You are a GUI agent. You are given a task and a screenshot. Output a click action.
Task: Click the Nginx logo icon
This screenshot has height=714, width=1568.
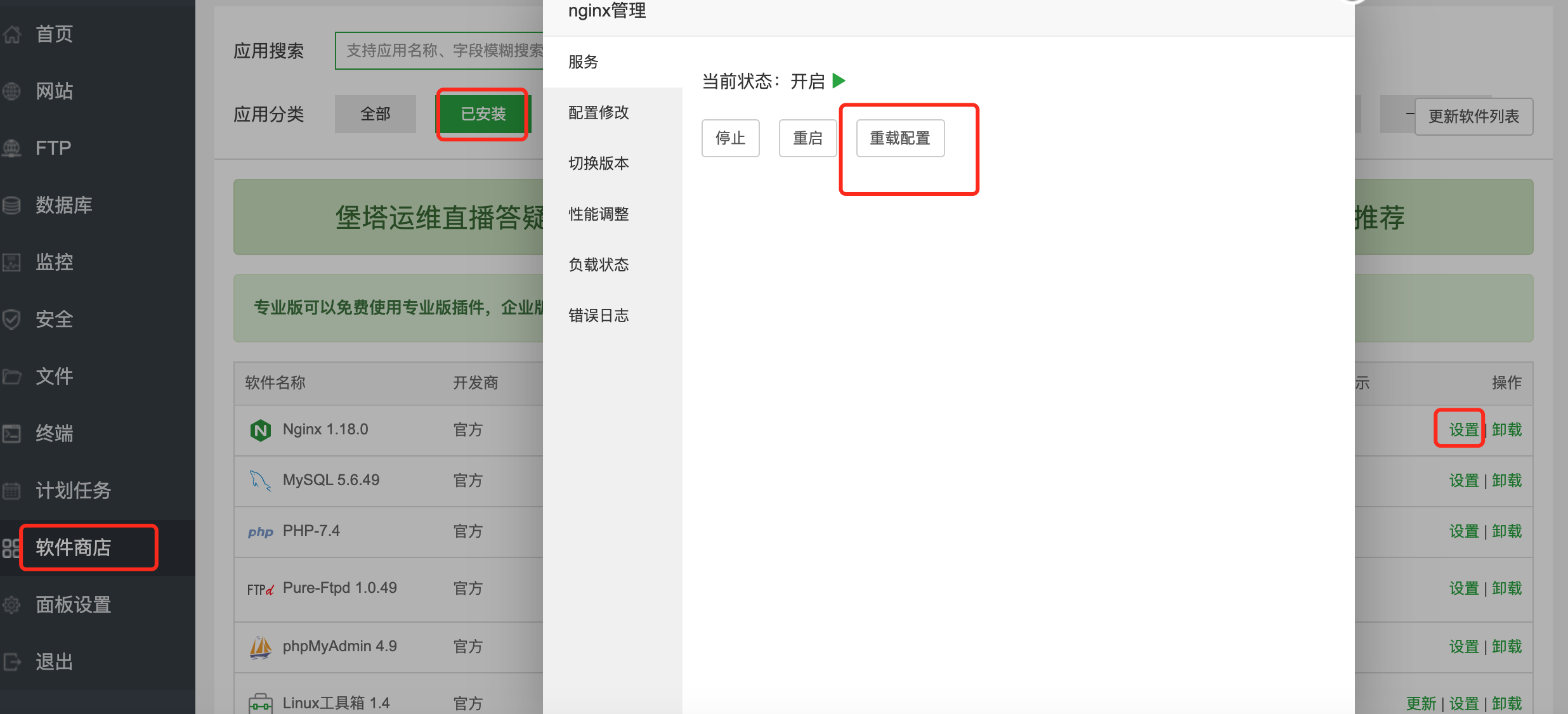(260, 431)
